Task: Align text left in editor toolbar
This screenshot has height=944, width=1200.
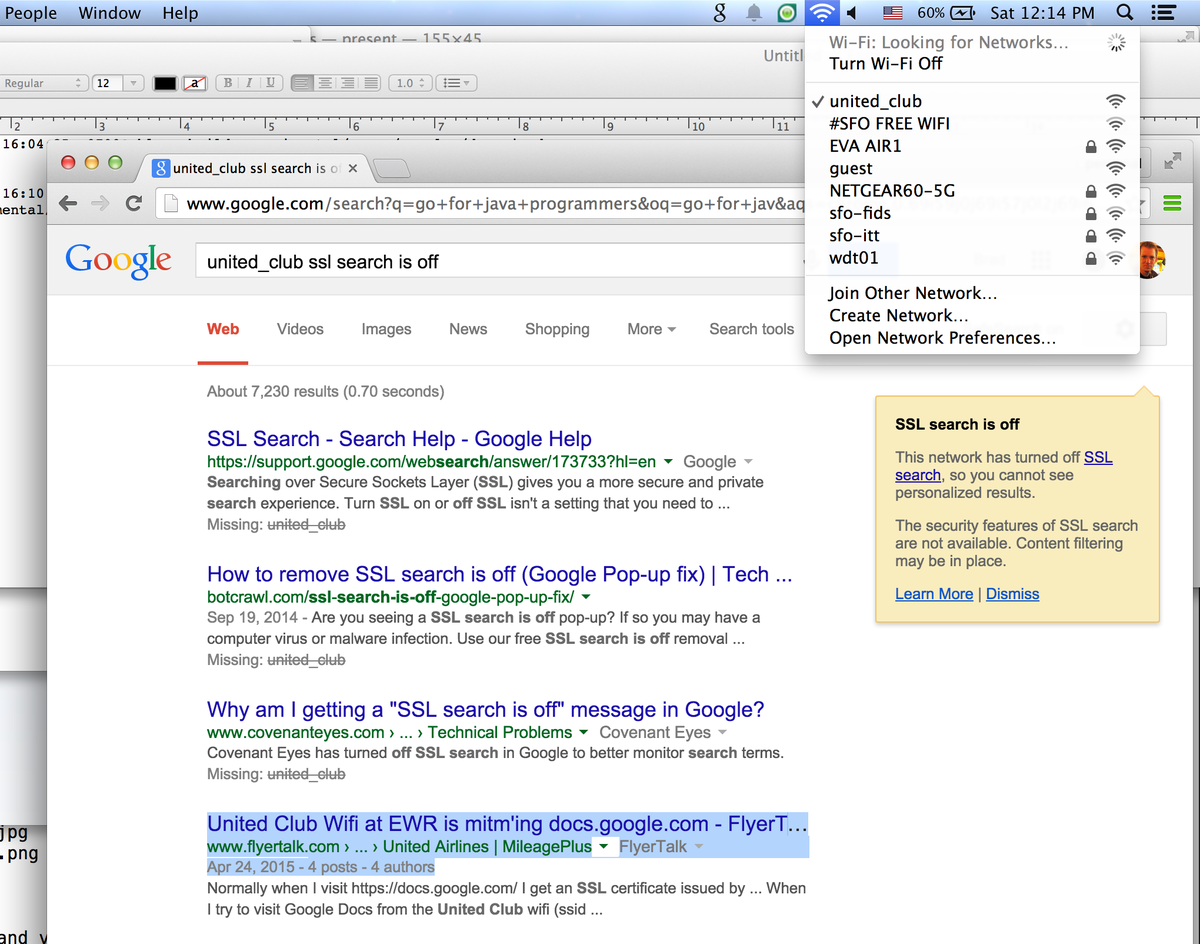Action: [x=302, y=83]
